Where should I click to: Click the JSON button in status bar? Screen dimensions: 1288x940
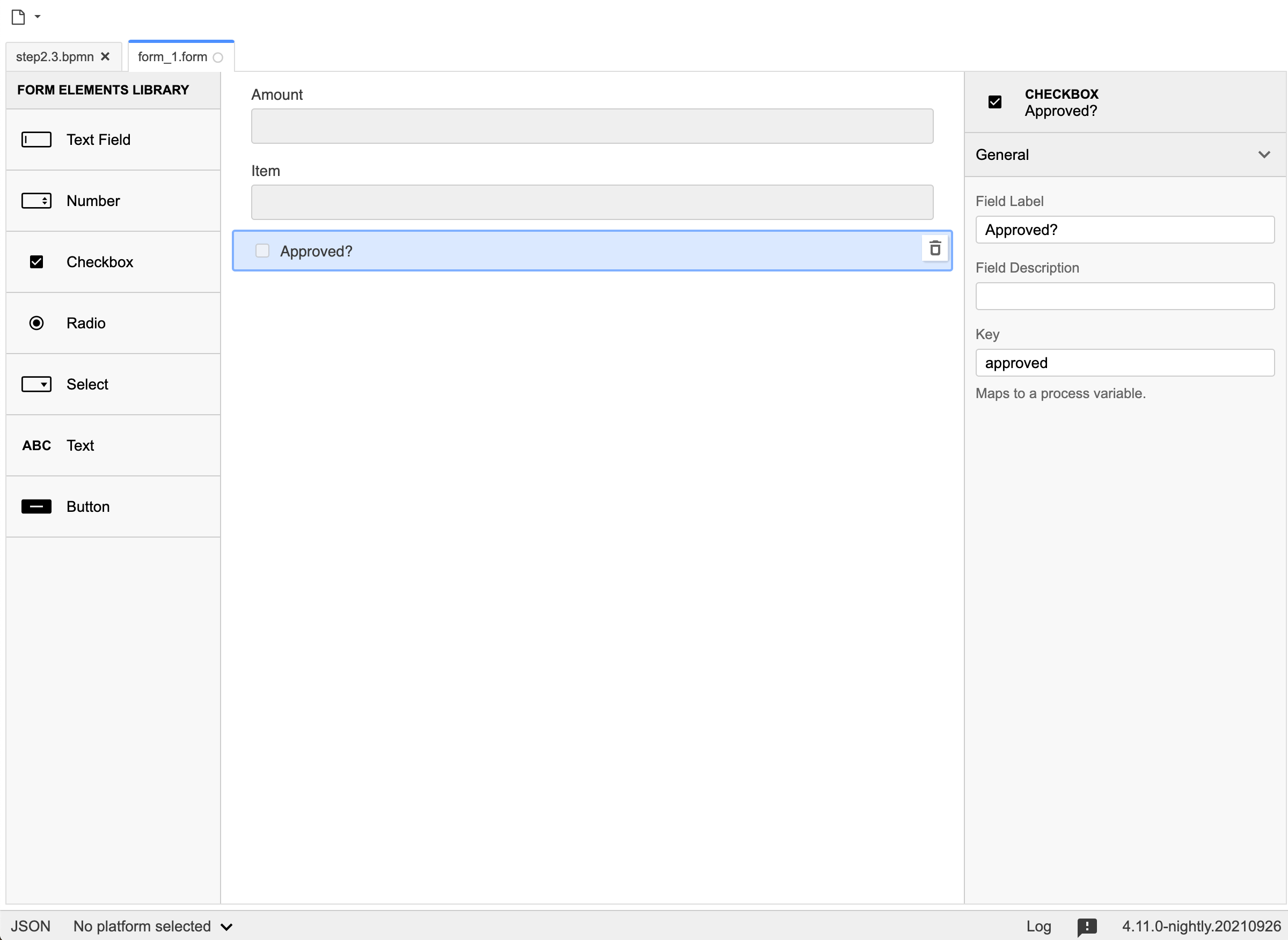point(31,927)
